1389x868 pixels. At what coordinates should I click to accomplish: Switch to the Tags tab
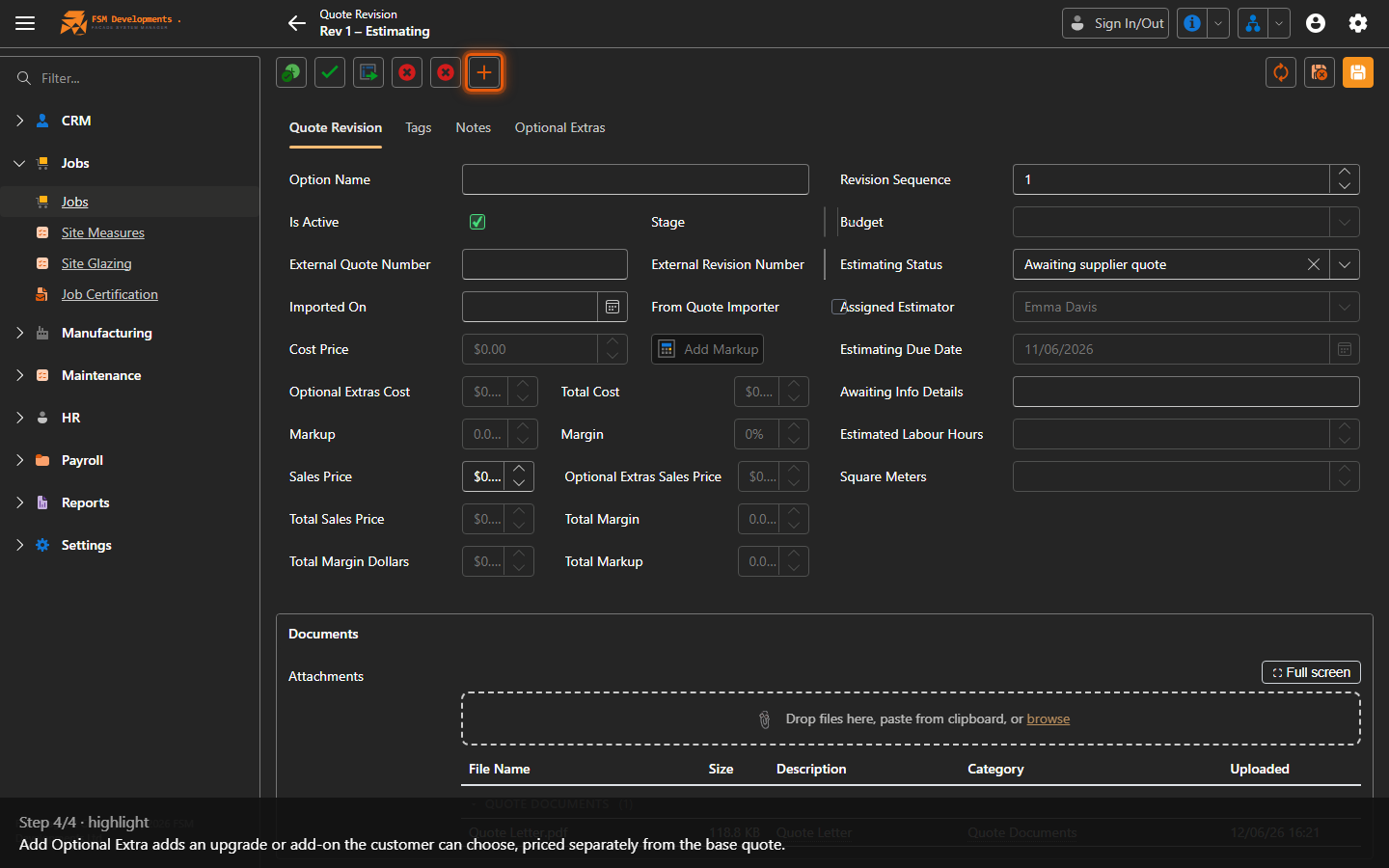(x=419, y=127)
